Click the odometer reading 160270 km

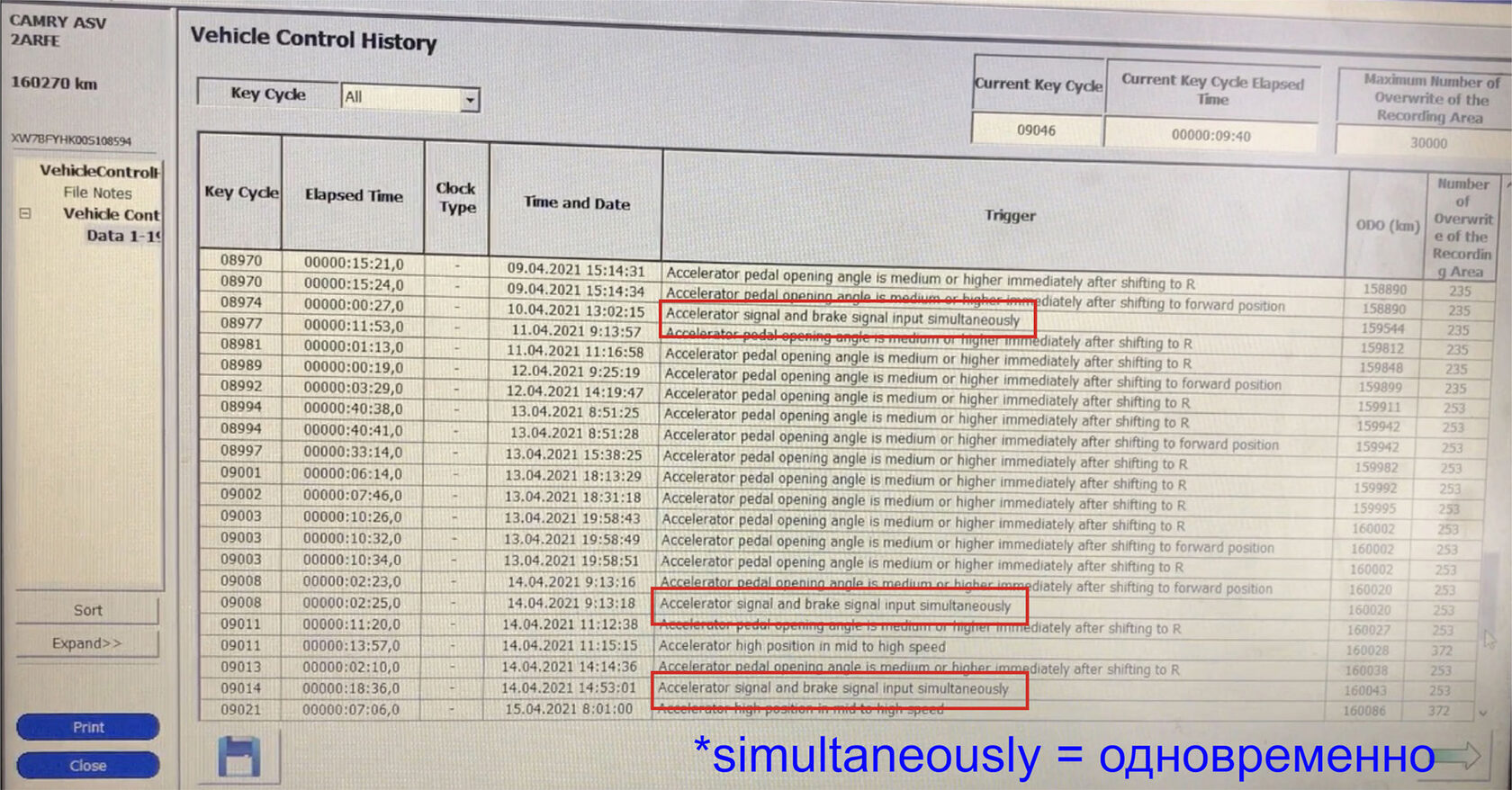[54, 83]
